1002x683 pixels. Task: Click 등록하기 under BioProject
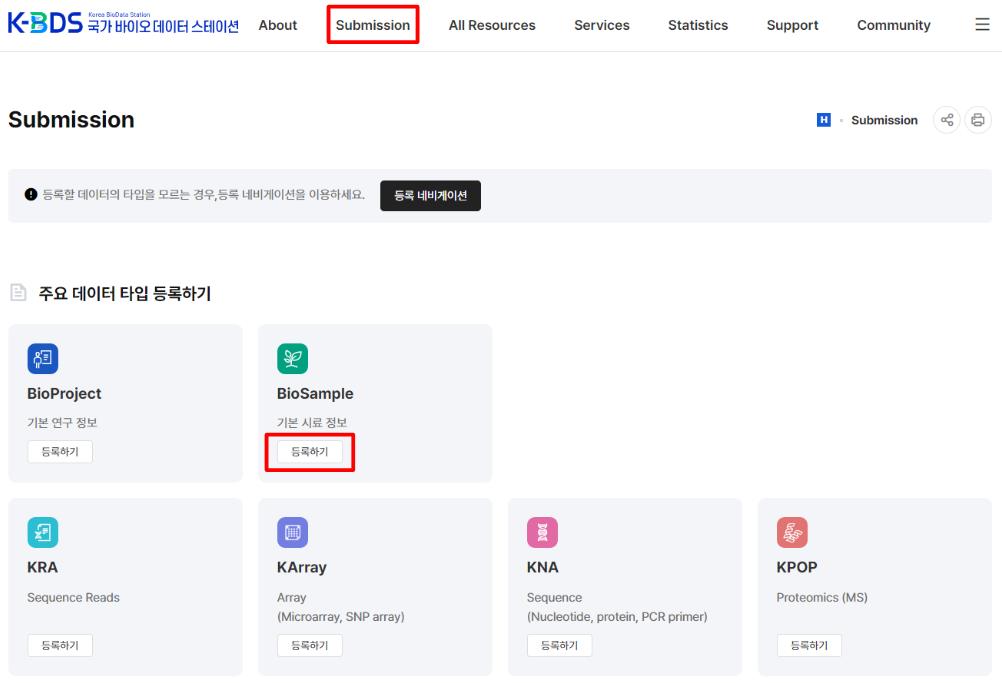pos(59,453)
